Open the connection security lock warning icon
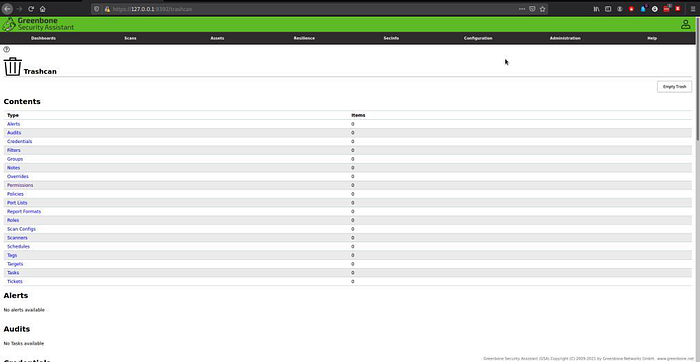 [x=107, y=9]
